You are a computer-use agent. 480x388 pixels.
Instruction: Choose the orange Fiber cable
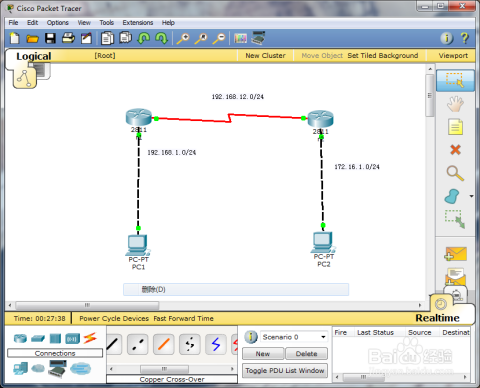click(x=164, y=344)
